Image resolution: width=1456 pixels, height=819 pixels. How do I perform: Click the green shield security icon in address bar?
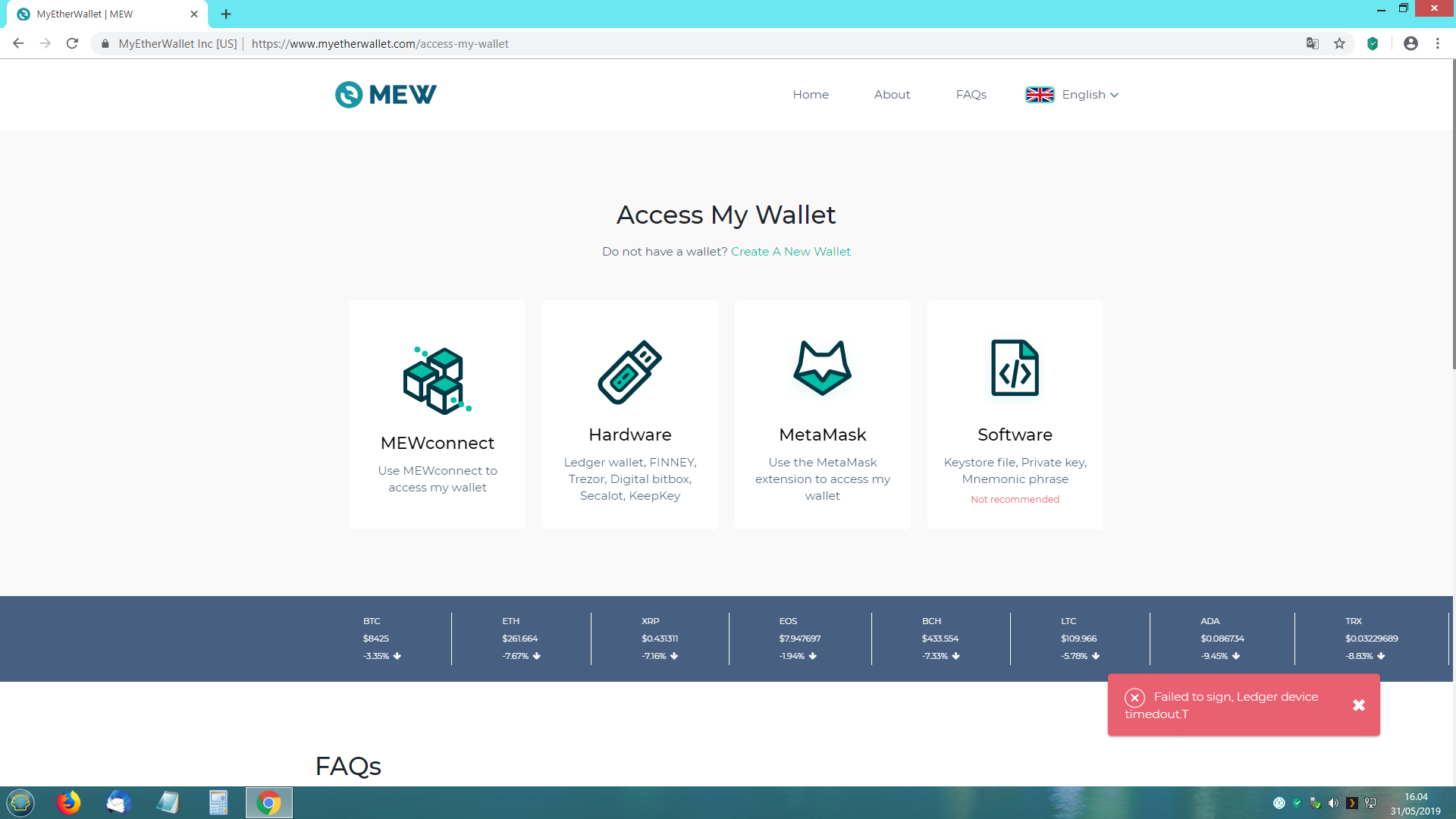pos(1373,43)
